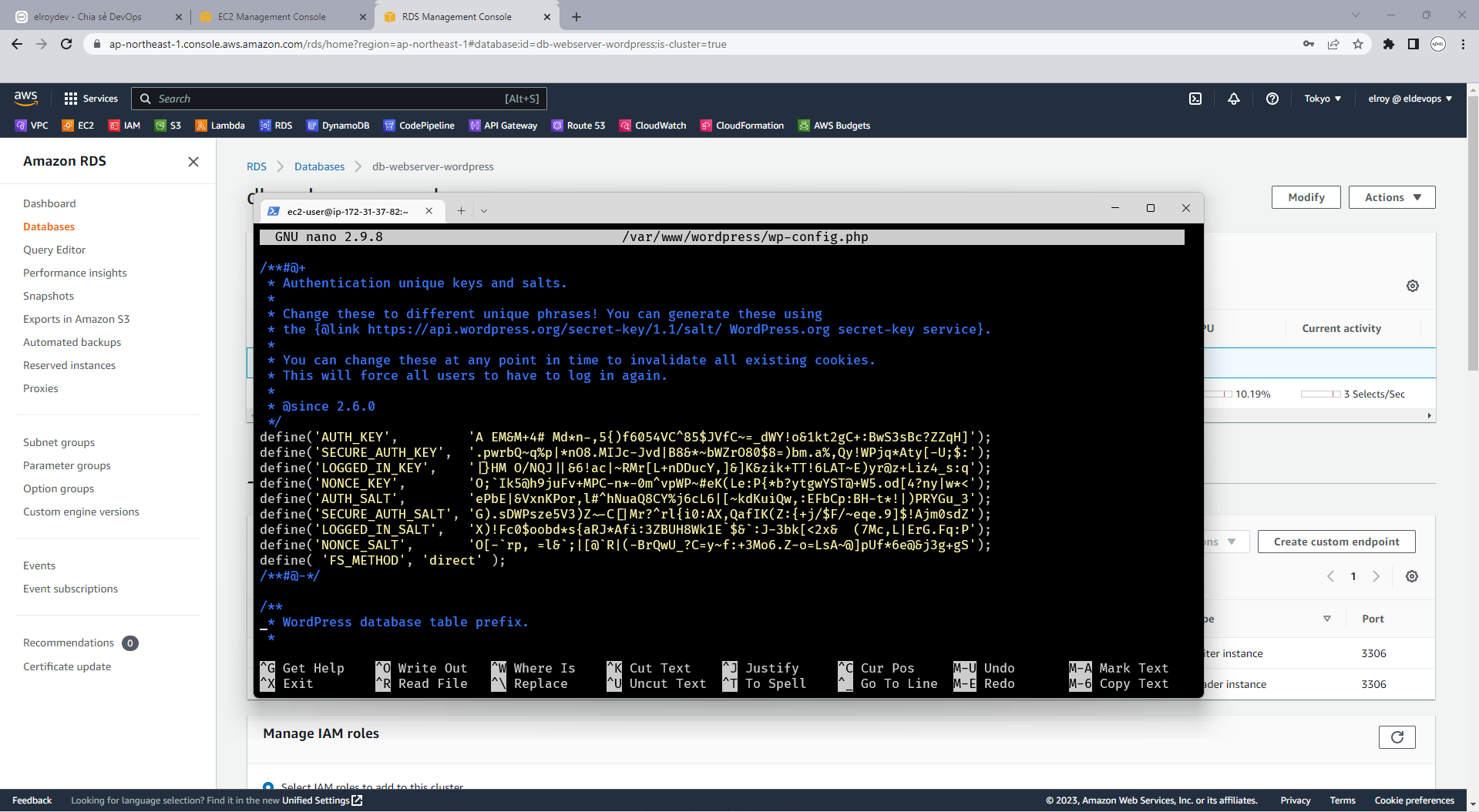Click the Privacy footer link
The height and width of the screenshot is (812, 1479).
[x=1295, y=800]
